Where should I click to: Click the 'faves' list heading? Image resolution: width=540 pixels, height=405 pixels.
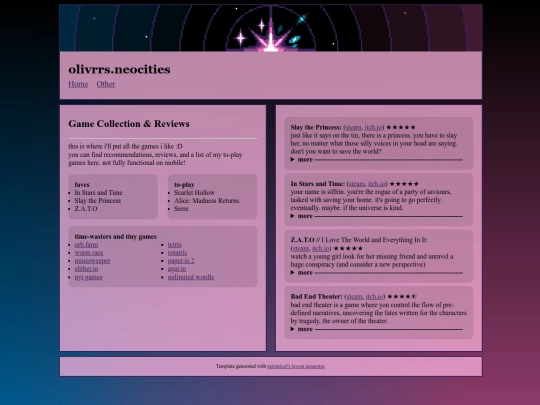tap(82, 185)
